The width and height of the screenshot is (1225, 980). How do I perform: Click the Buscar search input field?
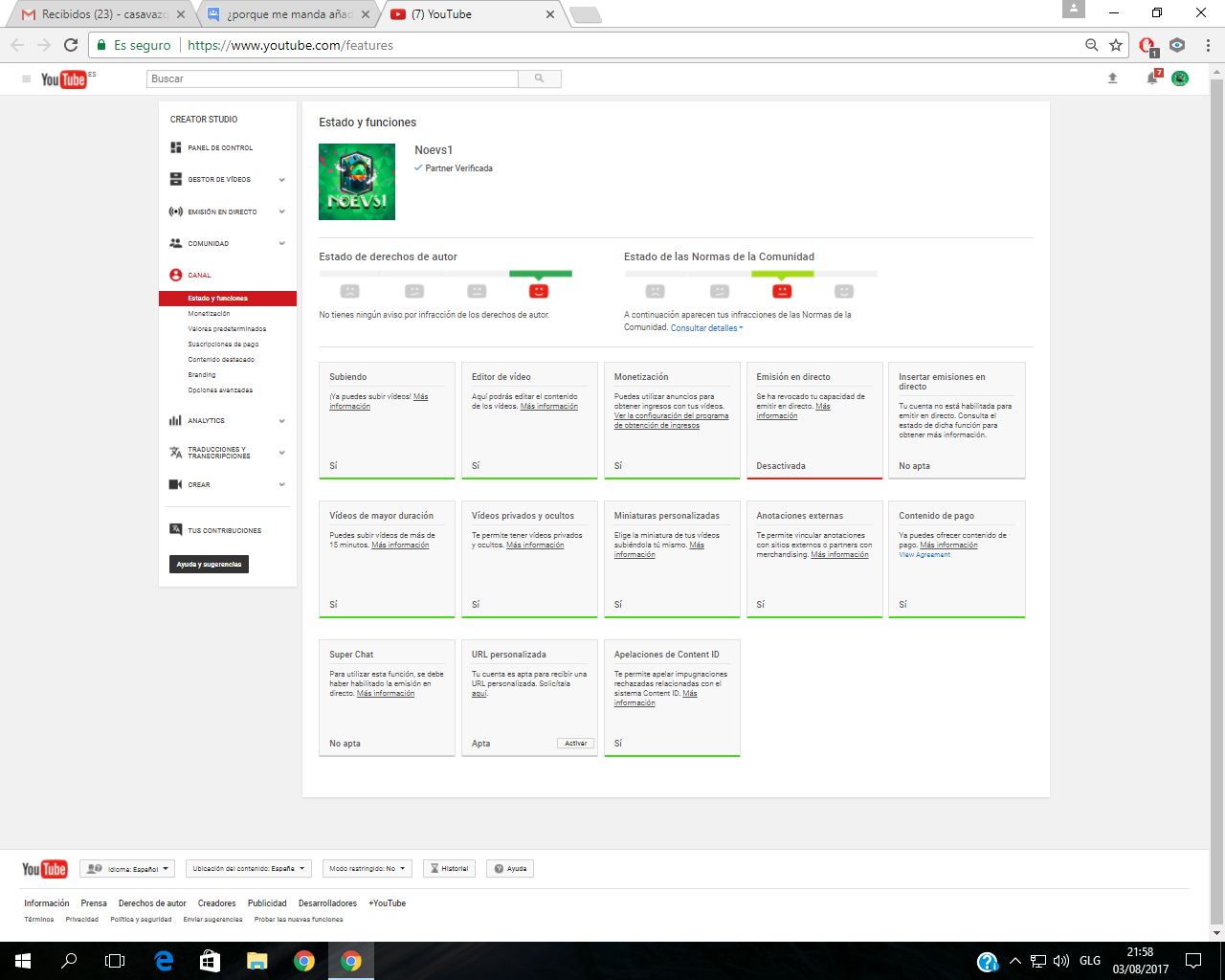point(332,78)
